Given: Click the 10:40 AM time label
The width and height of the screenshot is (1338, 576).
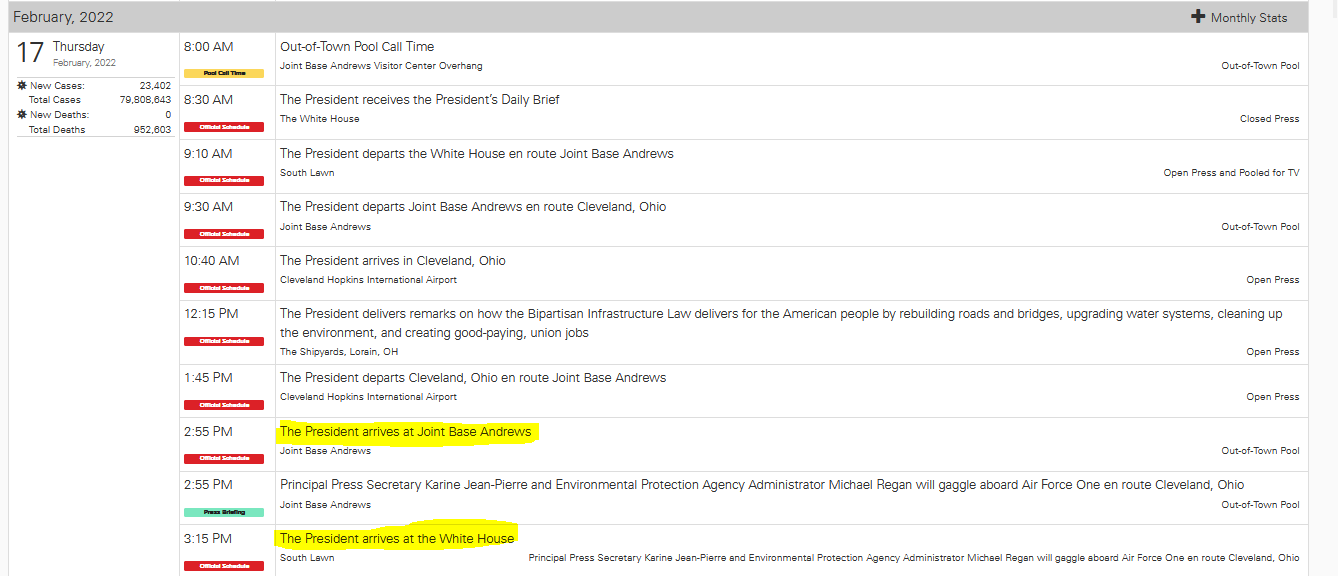Looking at the screenshot, I should (212, 261).
